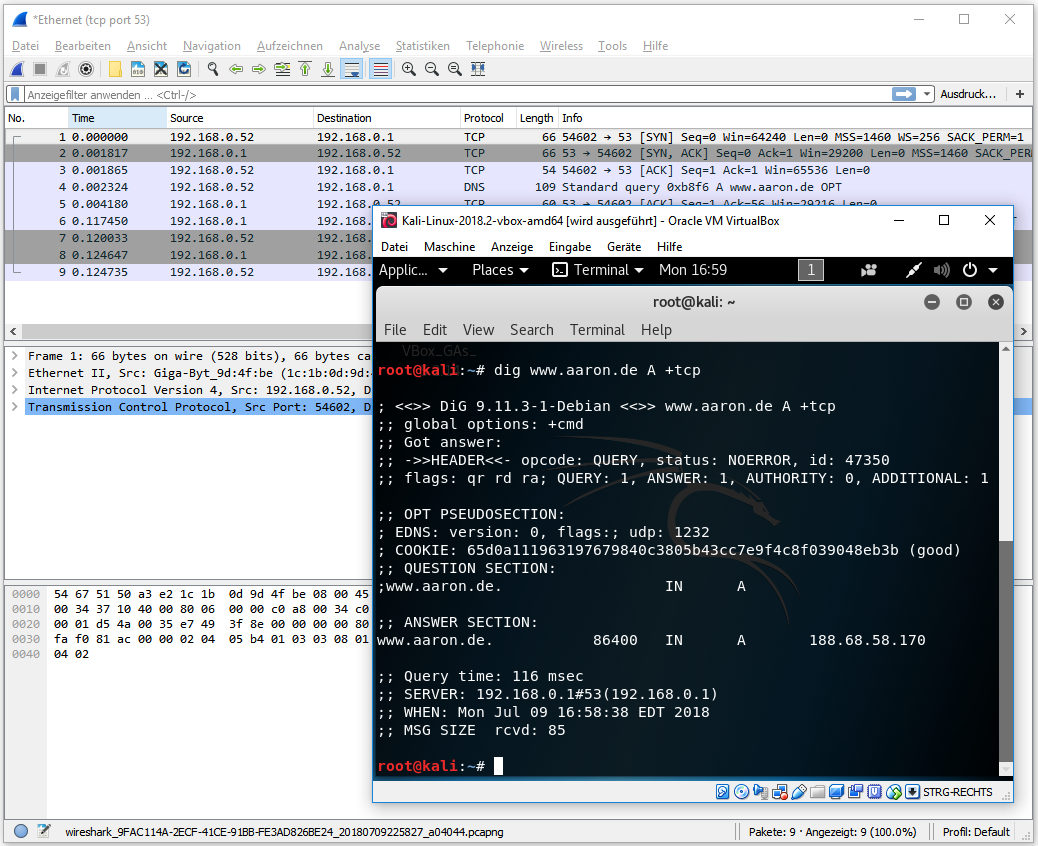Image resolution: width=1038 pixels, height=846 pixels.
Task: Click the Ausdruck… filter expression button
Action: pyautogui.click(x=968, y=94)
